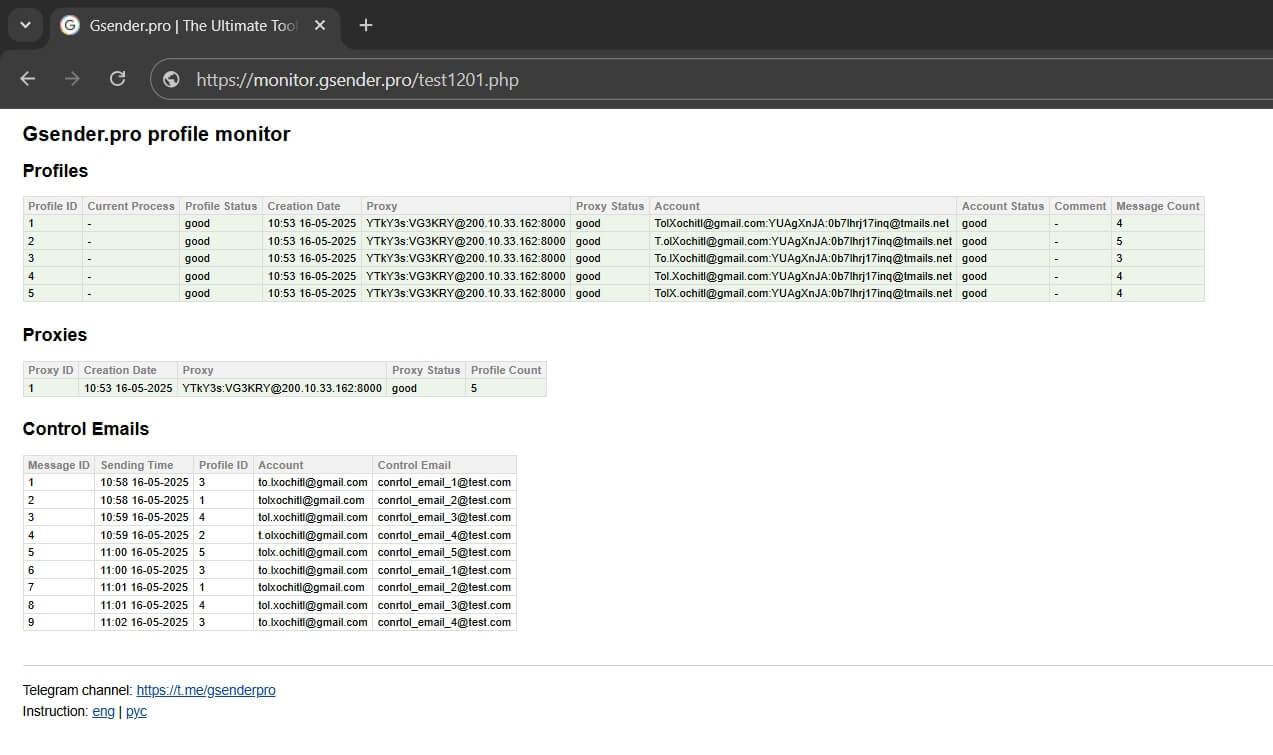The height and width of the screenshot is (755, 1273).
Task: Select the proxy cell in Proxies table
Action: (x=282, y=388)
